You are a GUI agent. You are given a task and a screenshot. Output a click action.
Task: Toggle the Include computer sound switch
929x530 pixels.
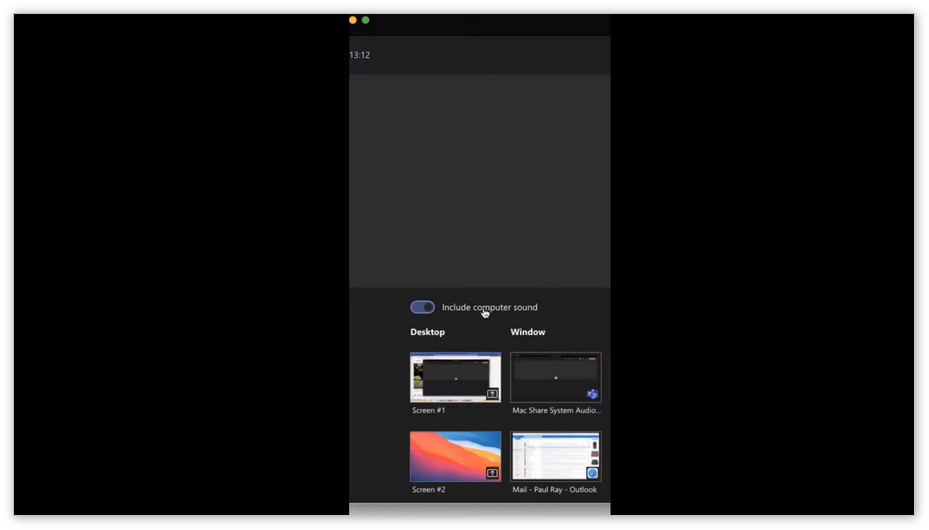pos(422,307)
